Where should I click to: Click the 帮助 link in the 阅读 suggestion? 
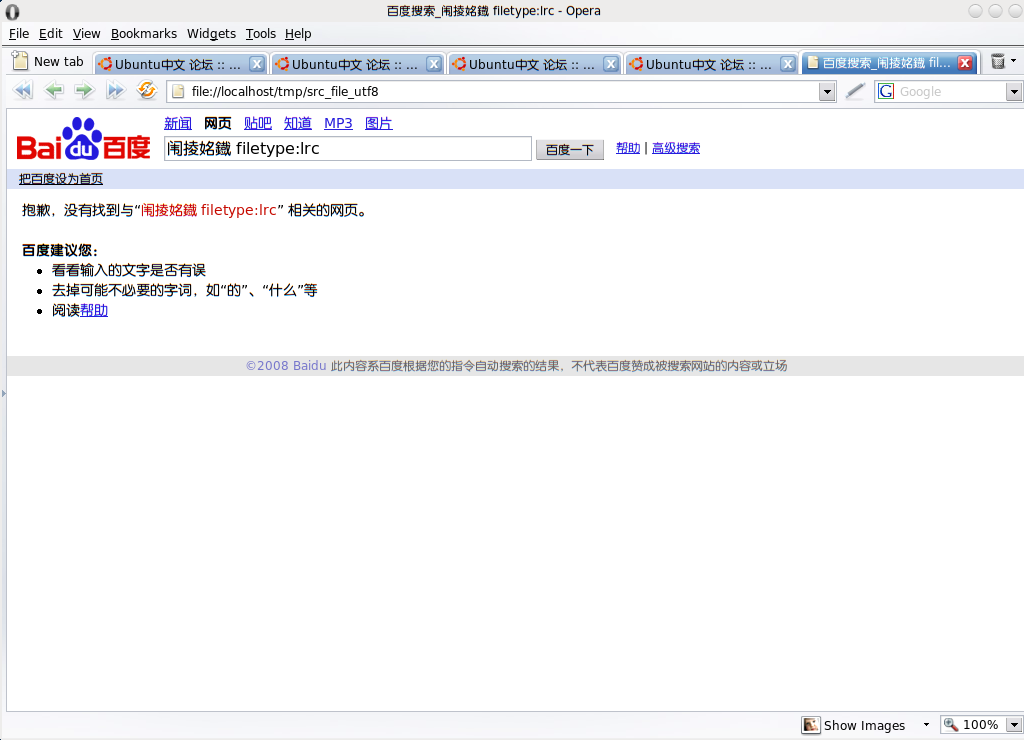pyautogui.click(x=94, y=310)
